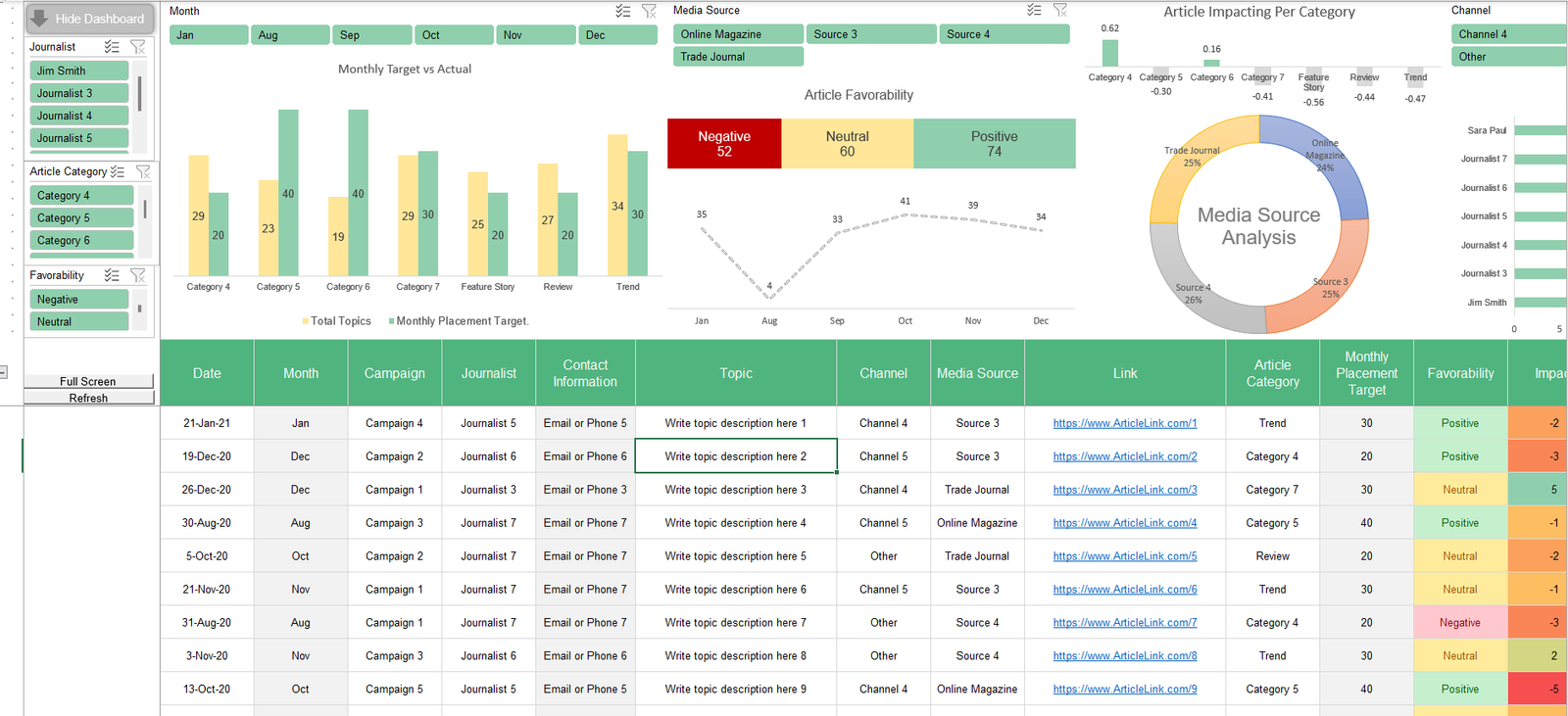Toggle multi-select in the Journalist slicer
This screenshot has height=716, width=1568.
coord(112,47)
